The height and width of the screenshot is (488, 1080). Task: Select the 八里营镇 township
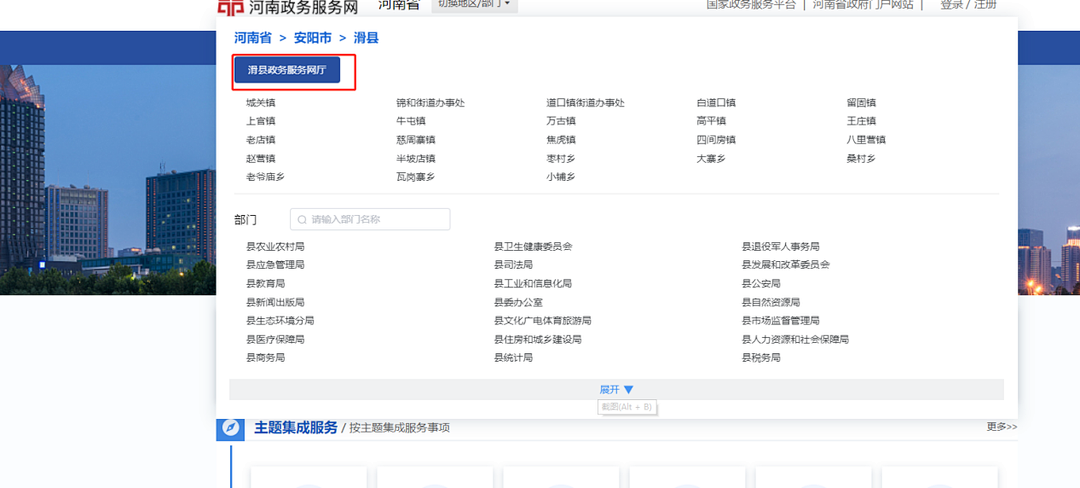(866, 140)
